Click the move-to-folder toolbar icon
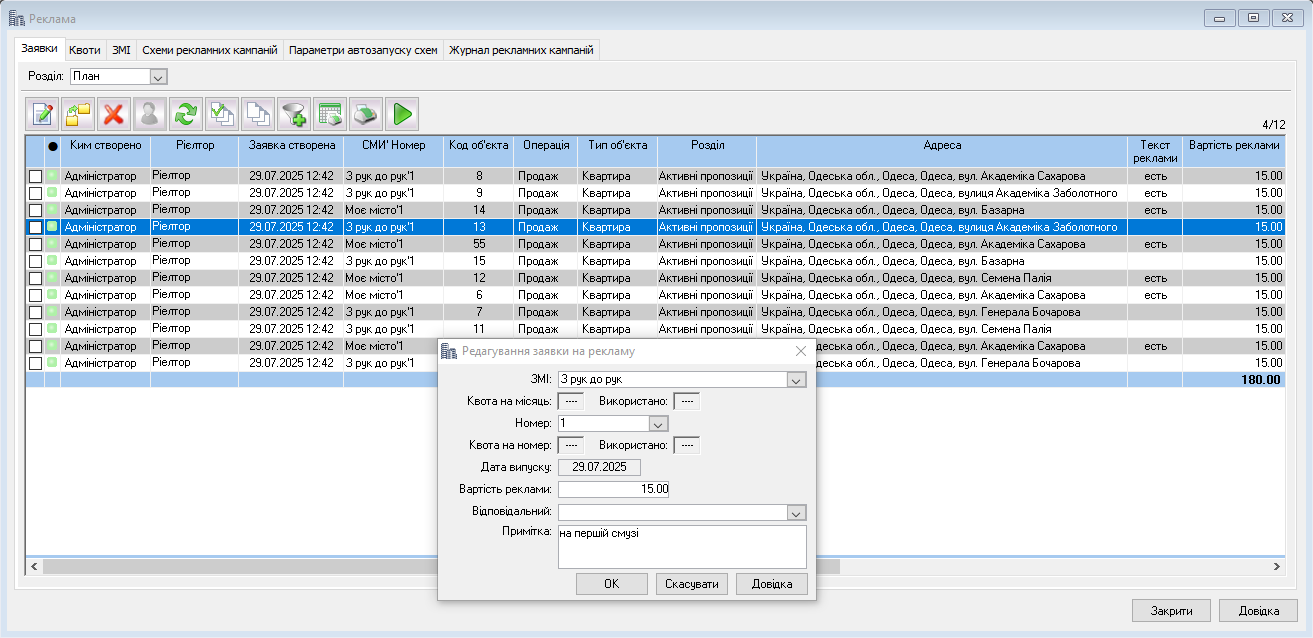 tap(78, 114)
